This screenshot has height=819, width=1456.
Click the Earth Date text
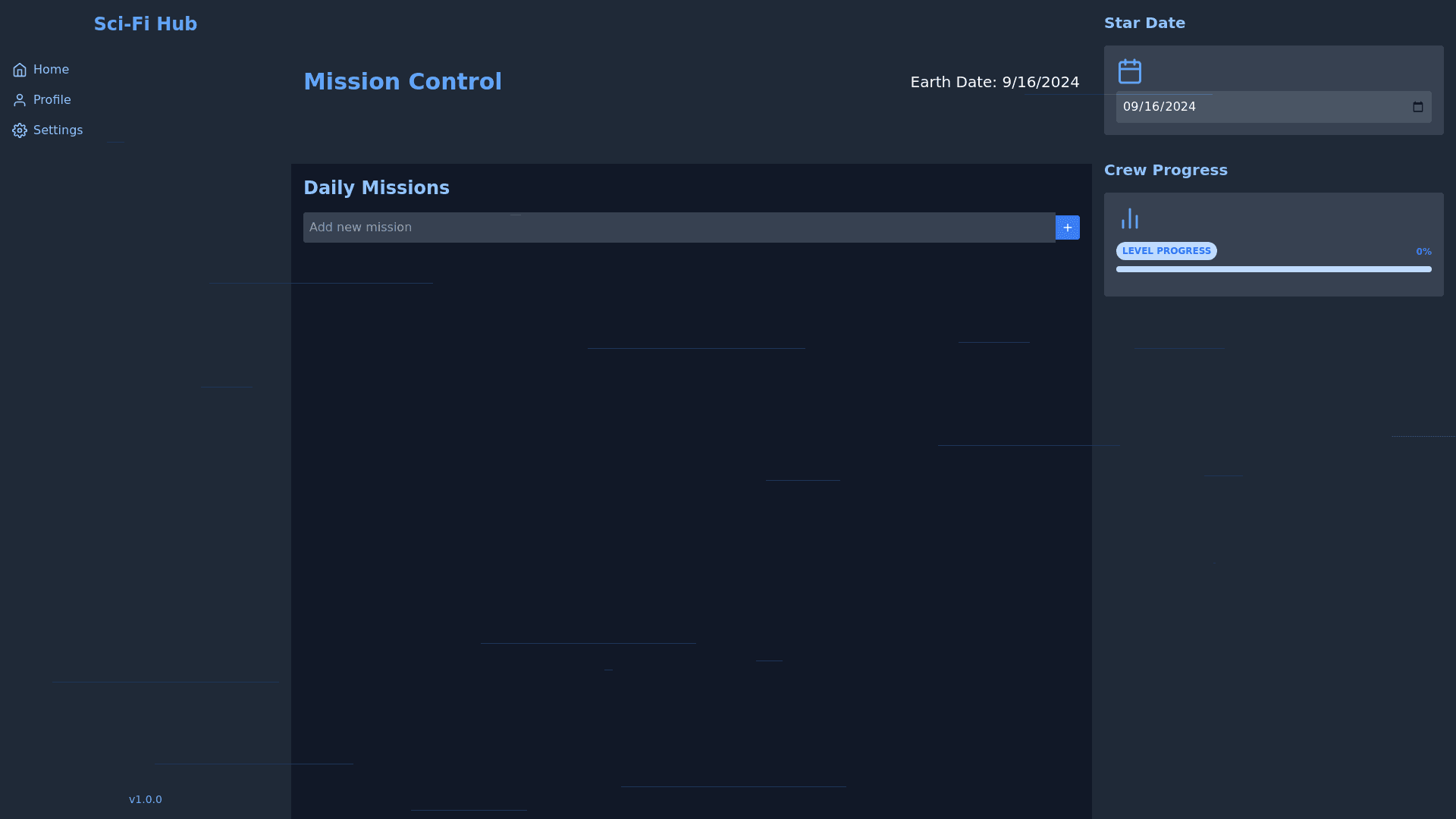(994, 82)
